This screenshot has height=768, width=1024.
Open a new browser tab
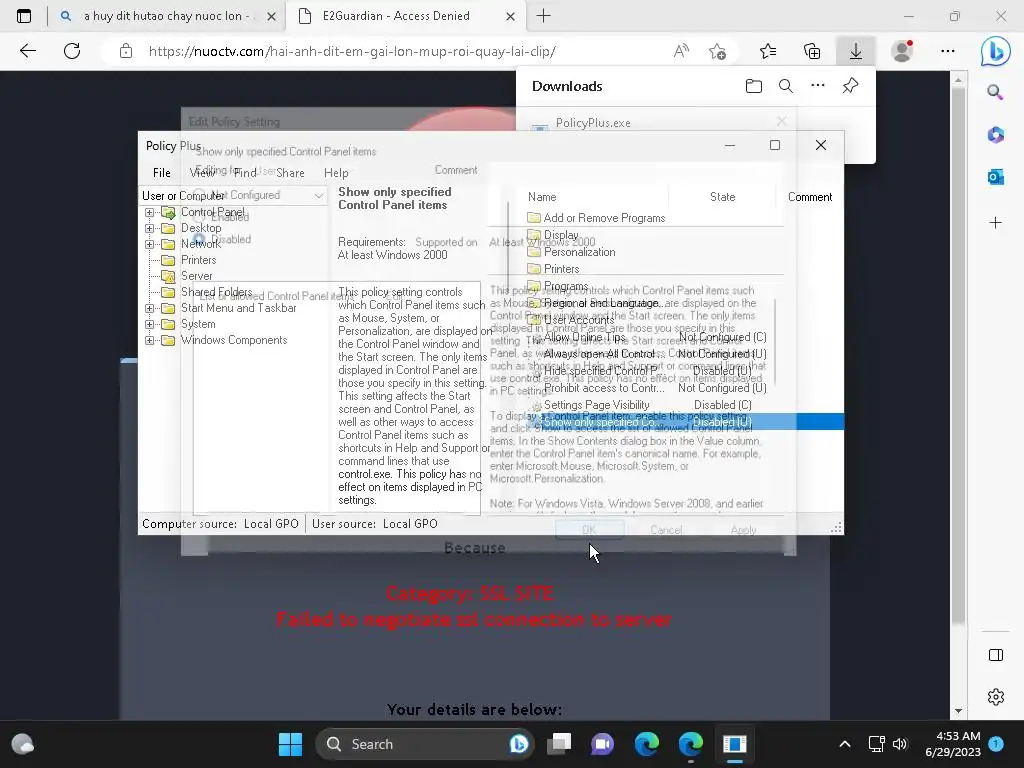(543, 16)
